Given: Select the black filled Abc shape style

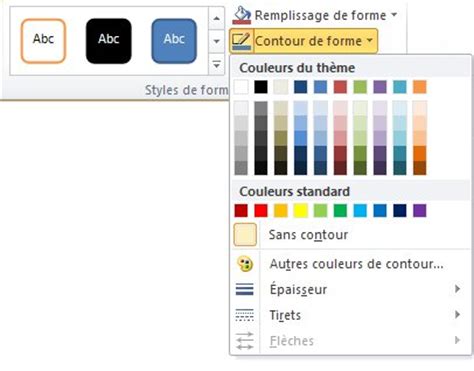Looking at the screenshot, I should [x=109, y=41].
